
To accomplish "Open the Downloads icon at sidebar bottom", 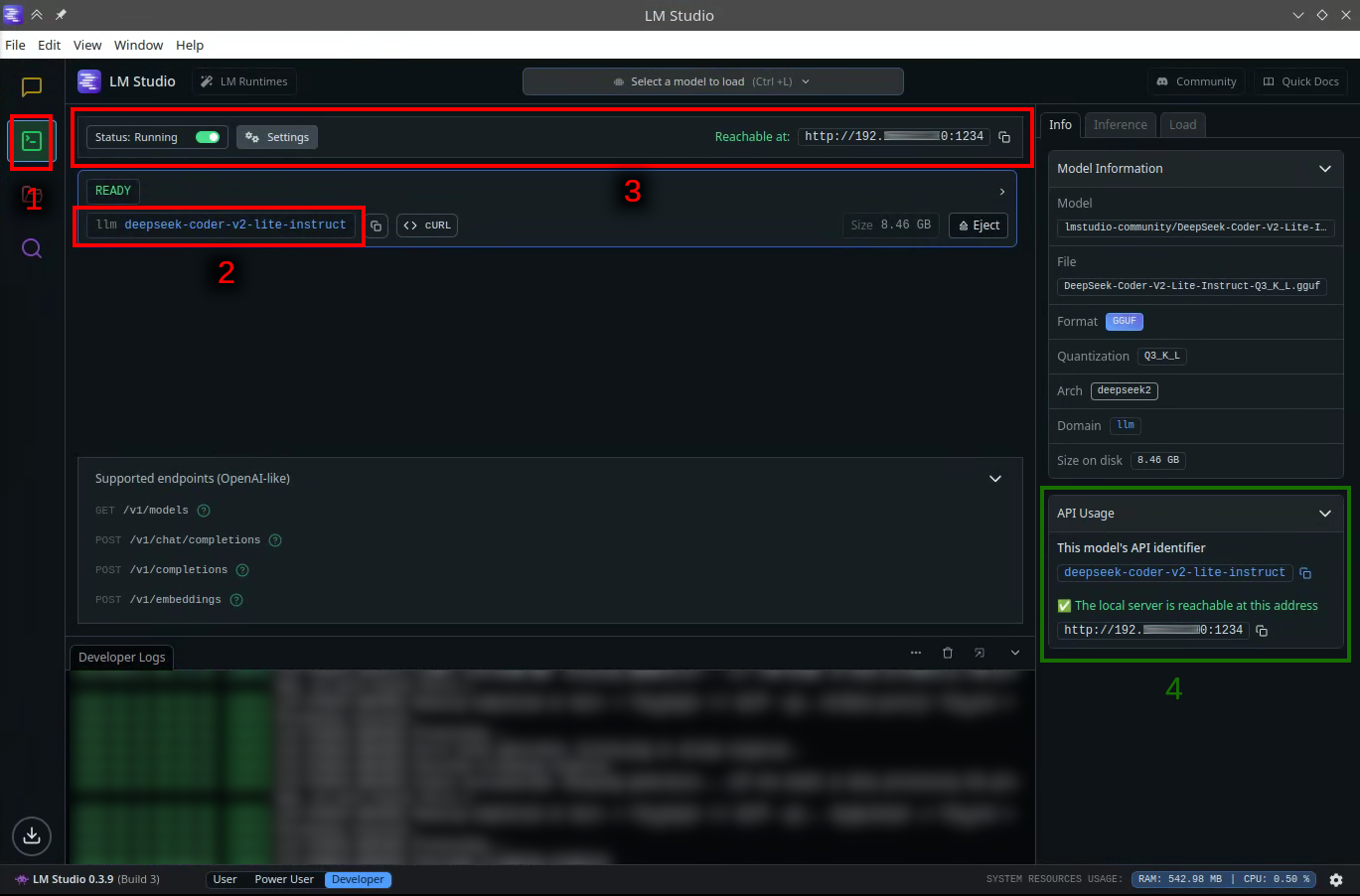I will coord(32,835).
